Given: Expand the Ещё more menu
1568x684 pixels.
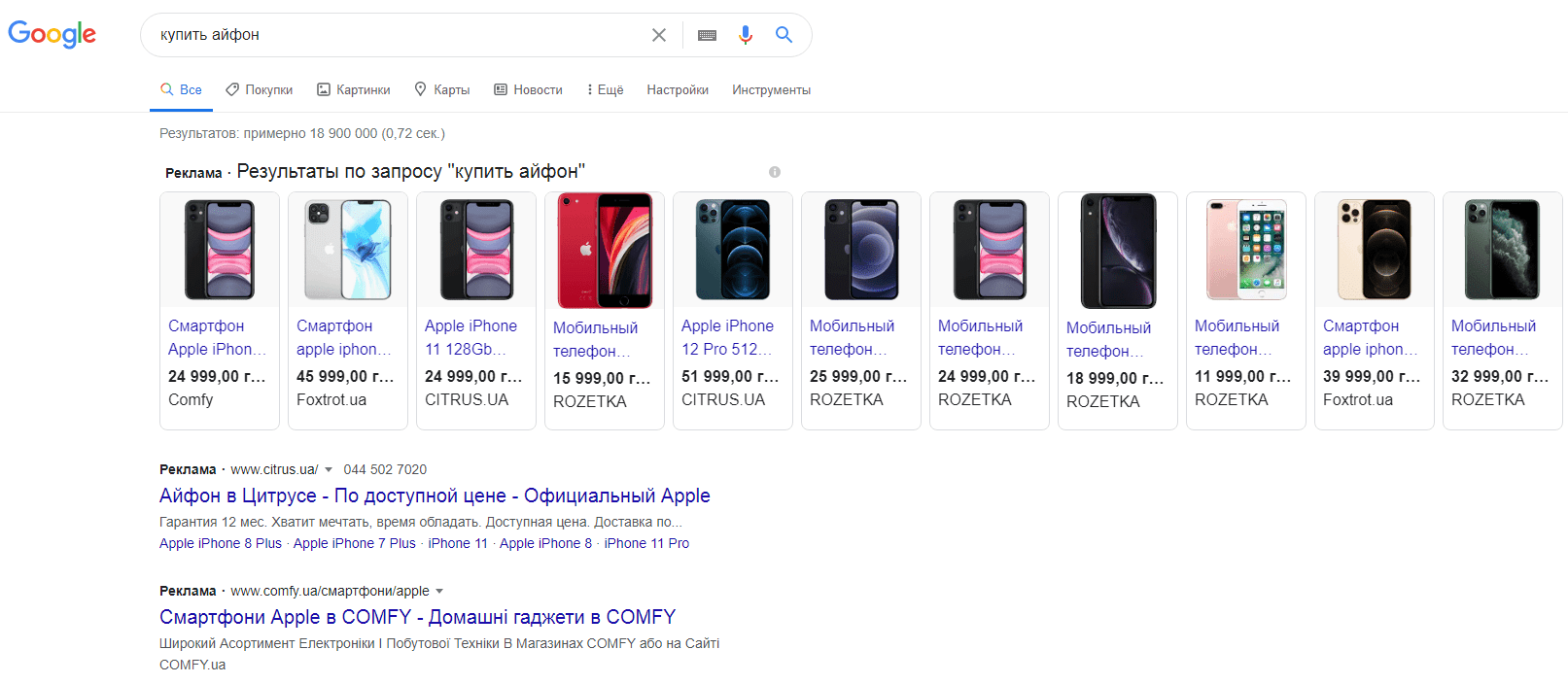Looking at the screenshot, I should coord(604,89).
